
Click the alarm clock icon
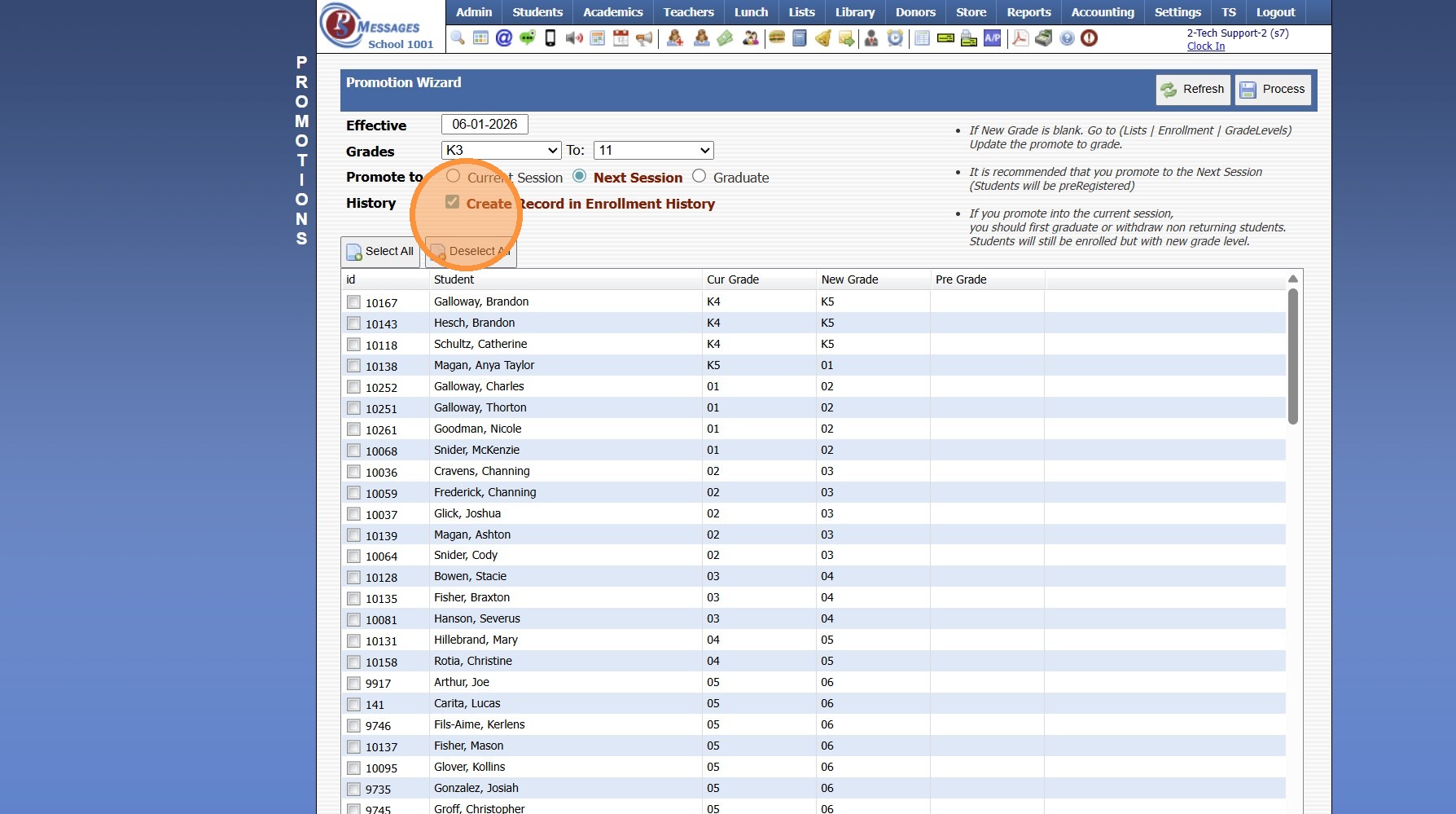point(895,38)
